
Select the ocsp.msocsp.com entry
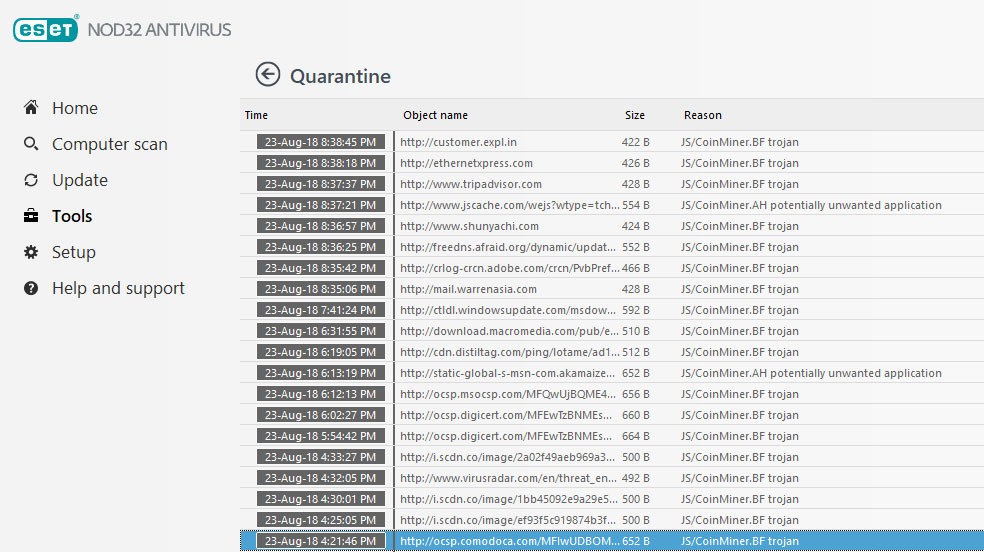point(612,394)
